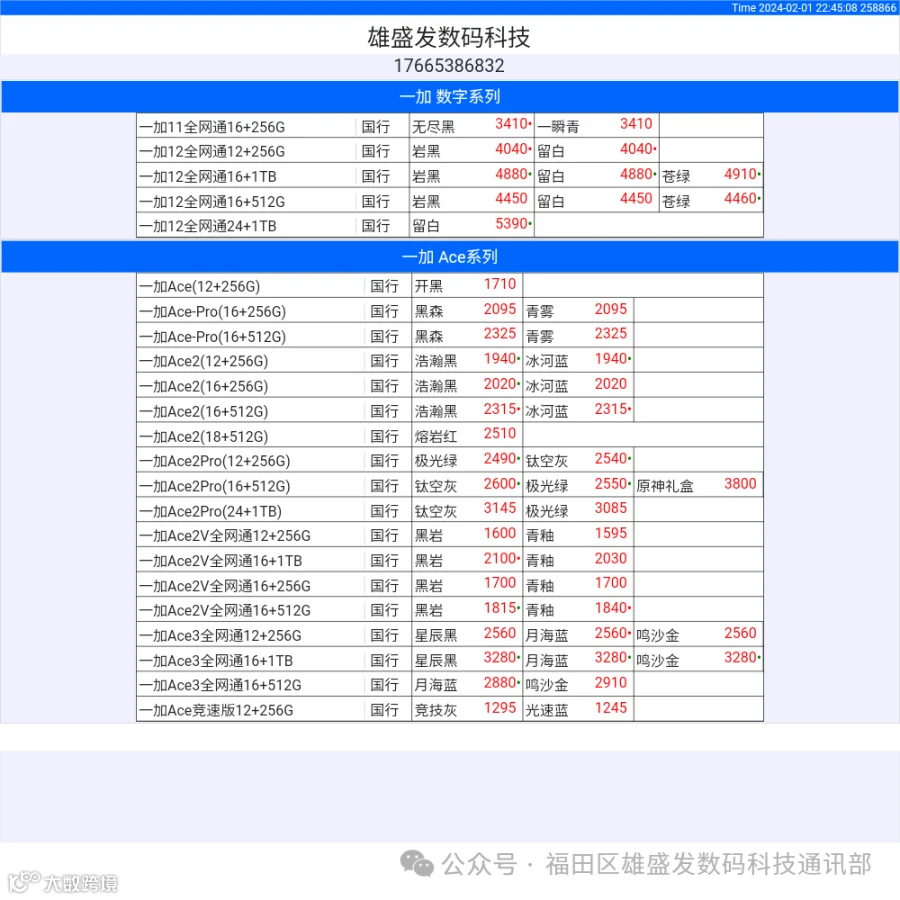Select the 一加12全网通16+1TB model cell
Screen dimensions: 900x900
point(246,176)
